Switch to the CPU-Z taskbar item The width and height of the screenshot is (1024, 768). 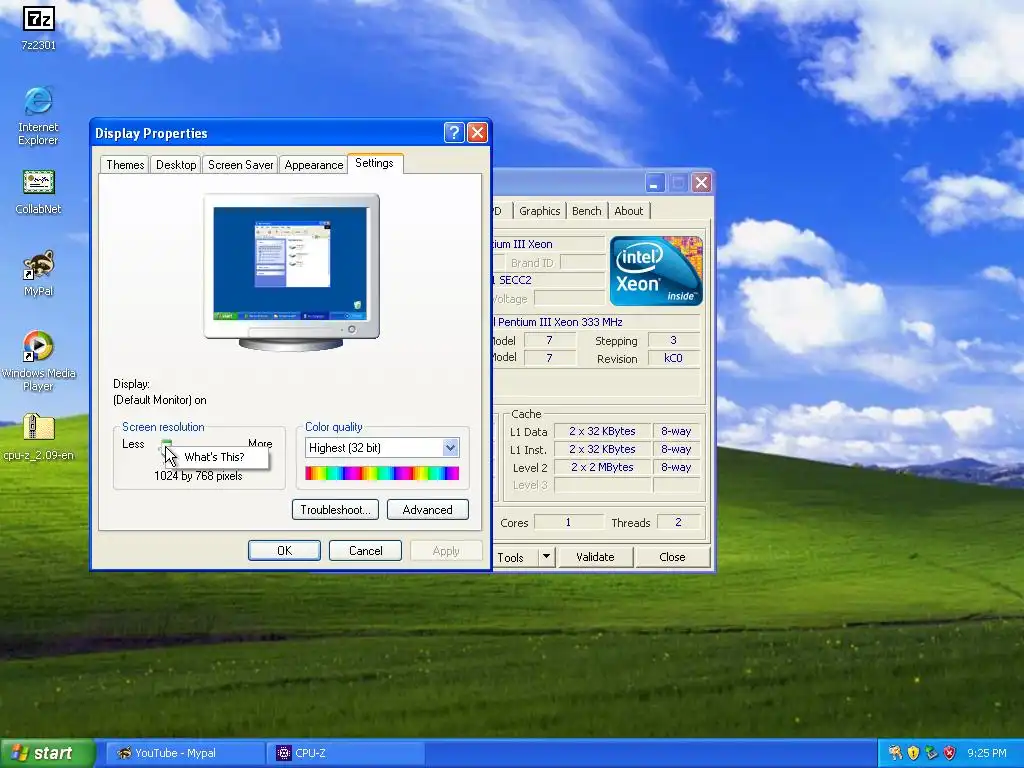coord(347,753)
